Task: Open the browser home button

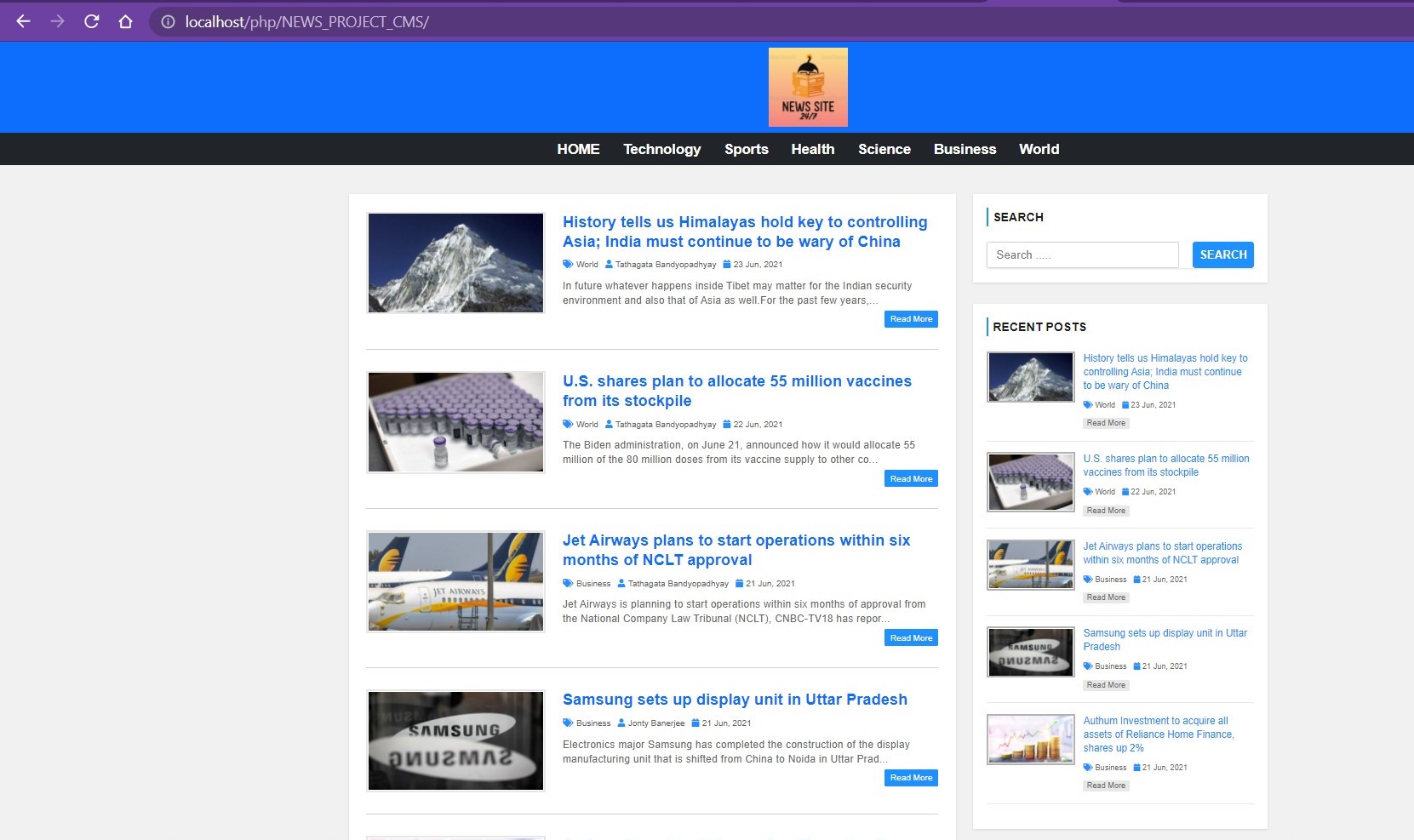Action: pos(125,21)
